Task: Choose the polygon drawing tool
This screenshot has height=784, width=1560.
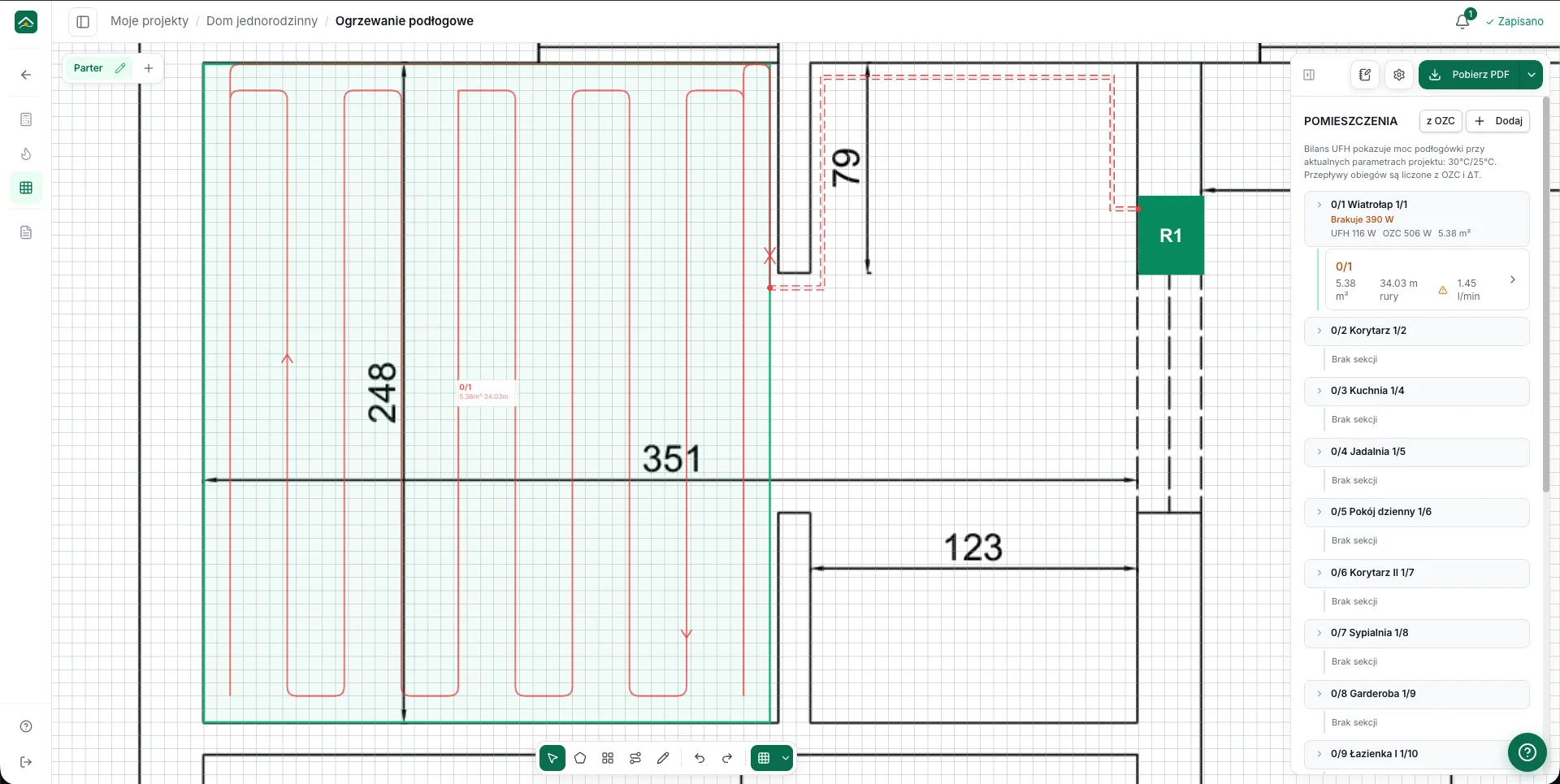Action: tap(580, 758)
